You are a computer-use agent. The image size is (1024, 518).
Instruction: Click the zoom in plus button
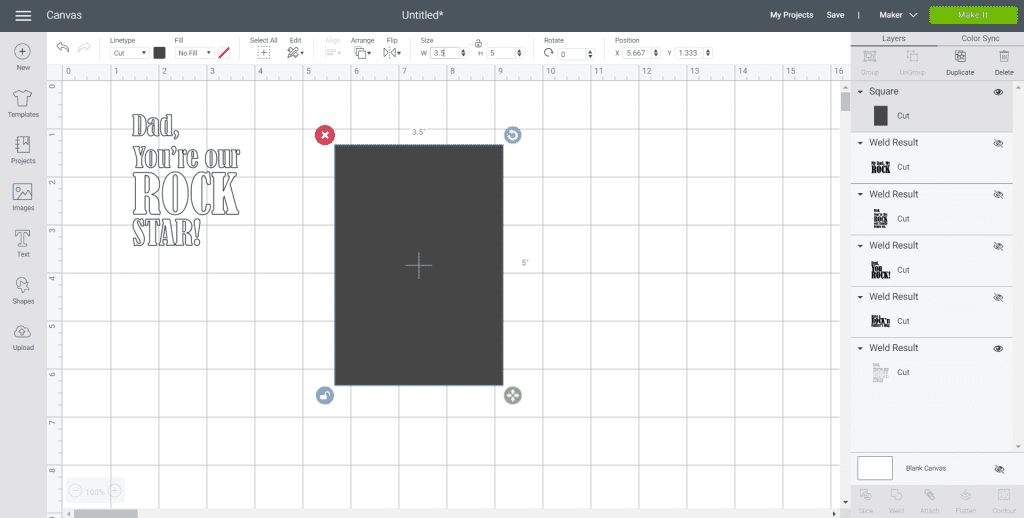click(x=115, y=491)
